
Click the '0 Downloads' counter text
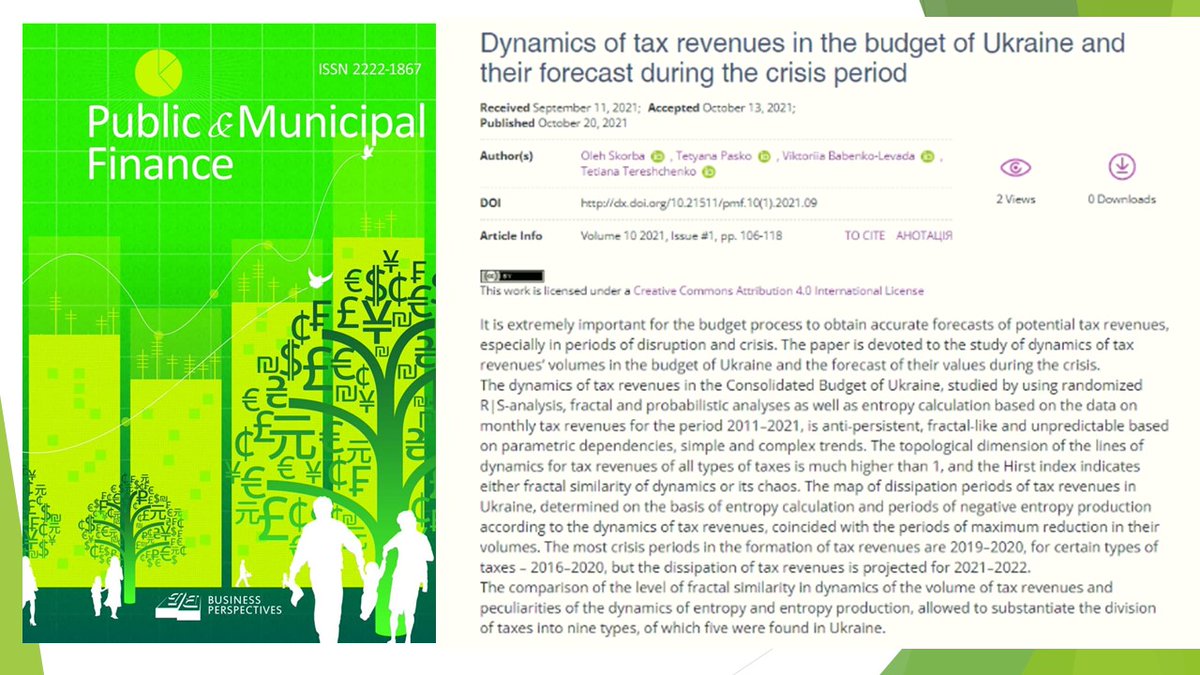tap(1122, 199)
